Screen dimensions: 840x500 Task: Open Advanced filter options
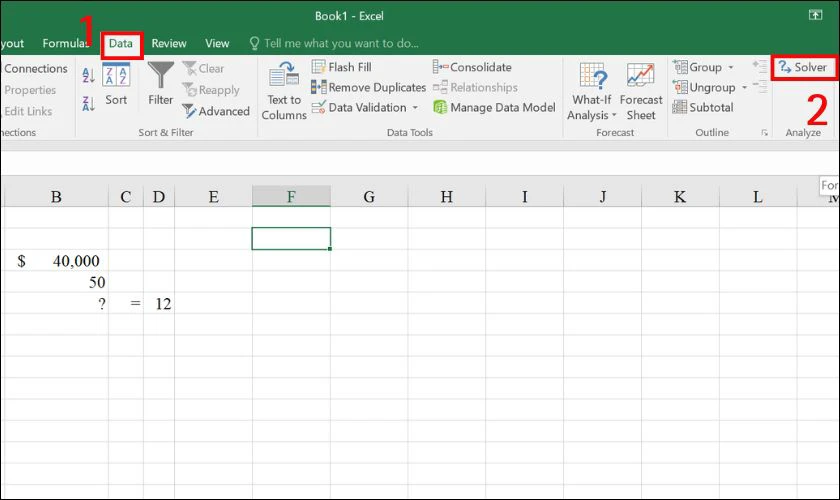point(216,111)
